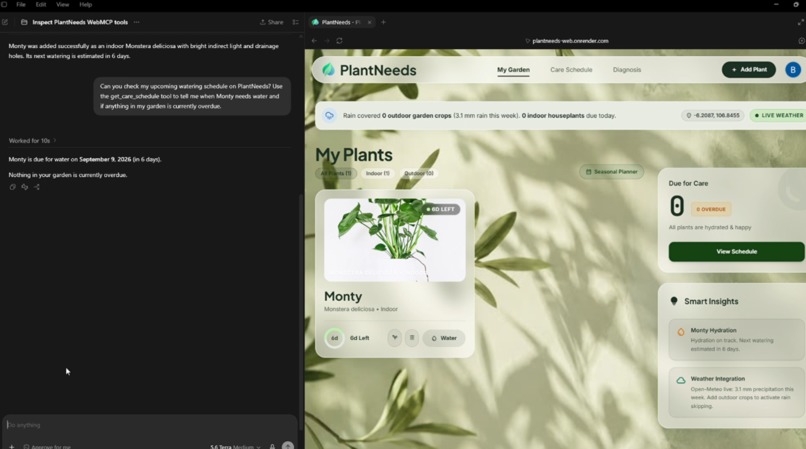Click the 6D LEFT badge on Monty photo
Viewport: 806px width, 449px height.
point(441,209)
